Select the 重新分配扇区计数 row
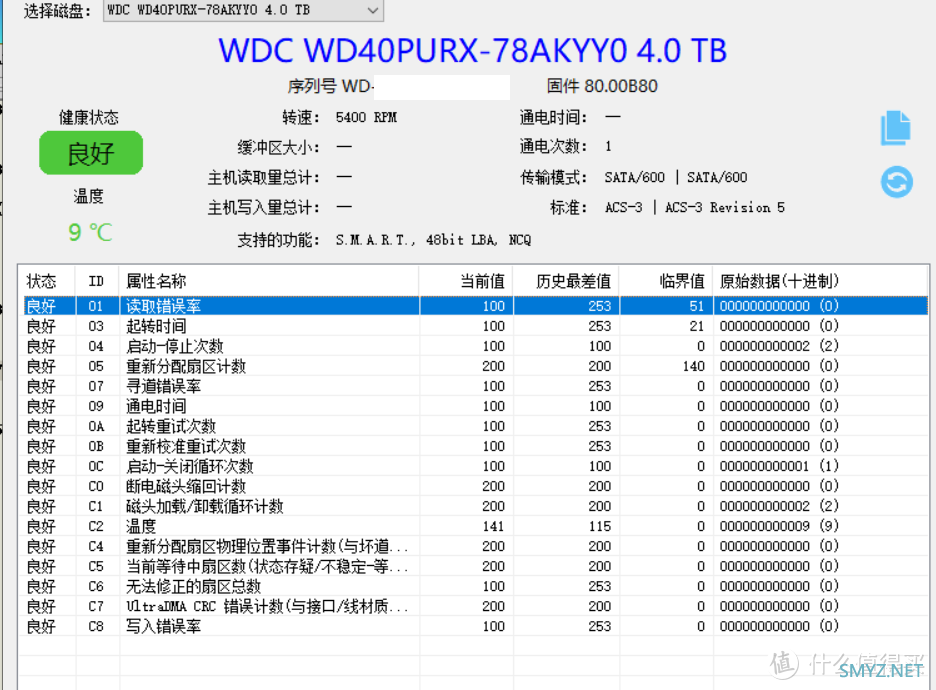 (475, 366)
